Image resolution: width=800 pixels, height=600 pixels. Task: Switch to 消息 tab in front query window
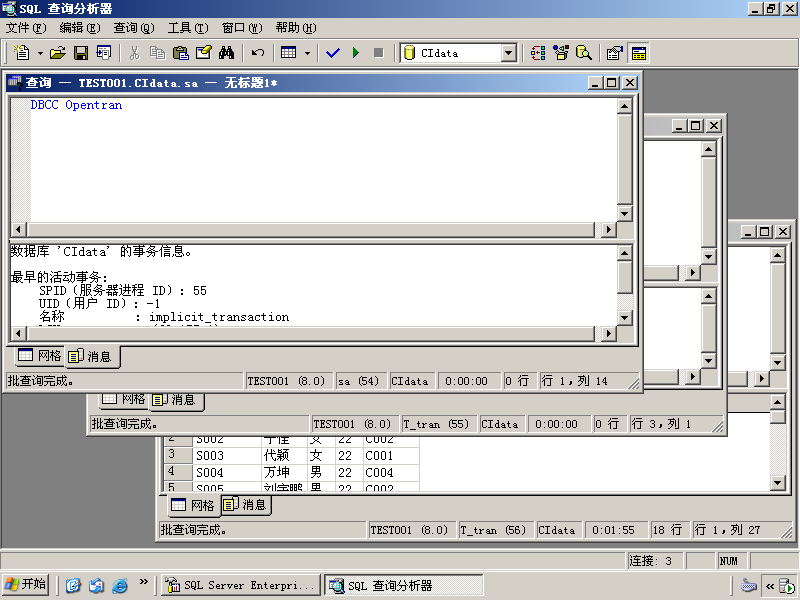91,356
